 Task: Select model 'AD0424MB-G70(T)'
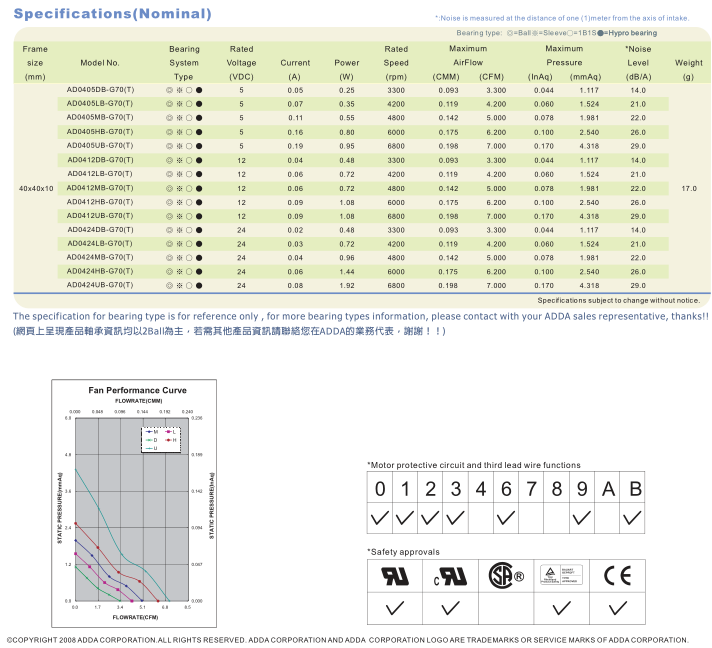click(x=100, y=257)
